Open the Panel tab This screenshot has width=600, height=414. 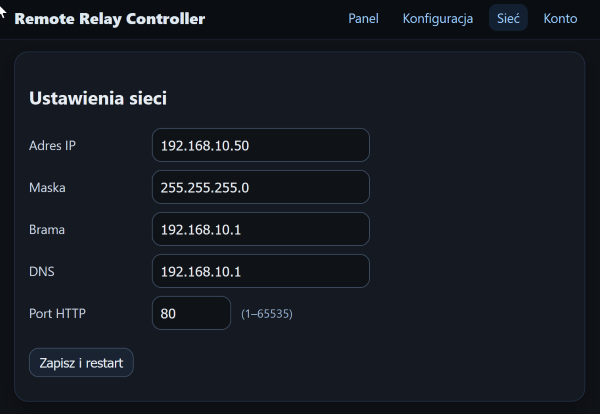pyautogui.click(x=363, y=19)
